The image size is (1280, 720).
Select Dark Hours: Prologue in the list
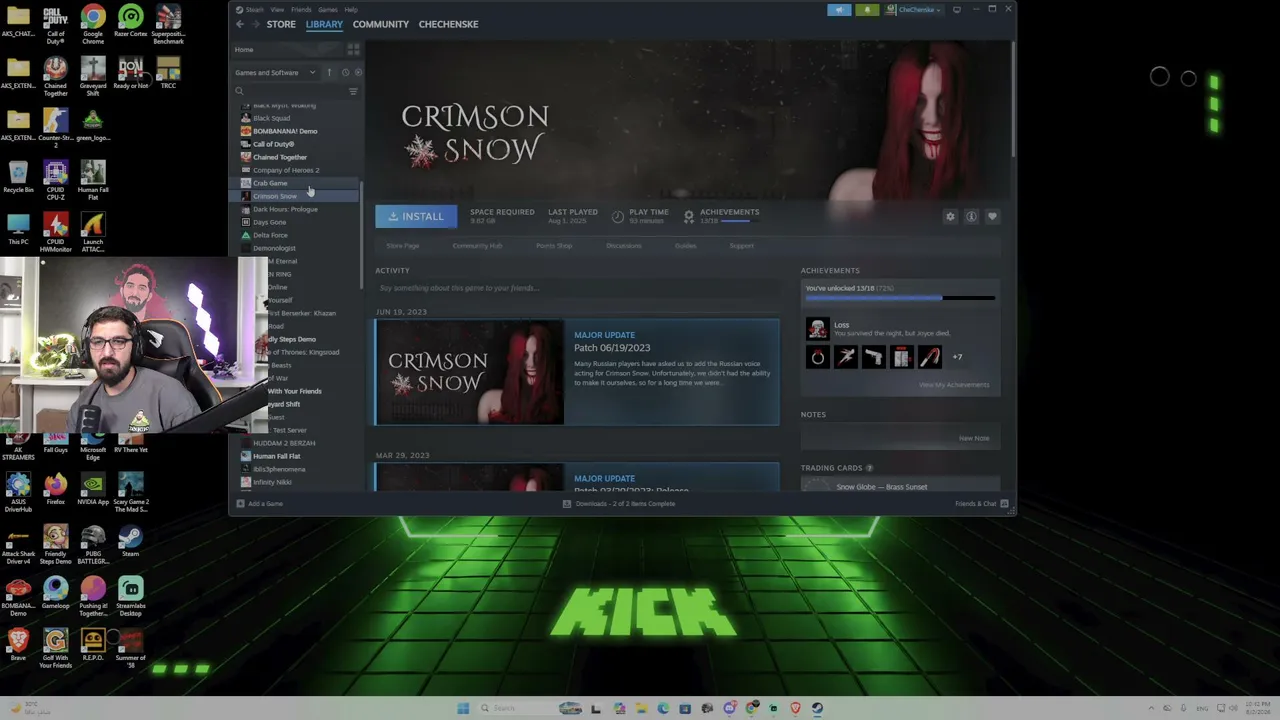tap(284, 209)
